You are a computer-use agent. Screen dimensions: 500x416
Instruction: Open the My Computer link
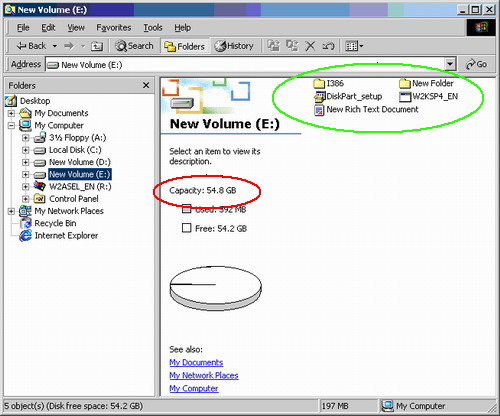194,388
